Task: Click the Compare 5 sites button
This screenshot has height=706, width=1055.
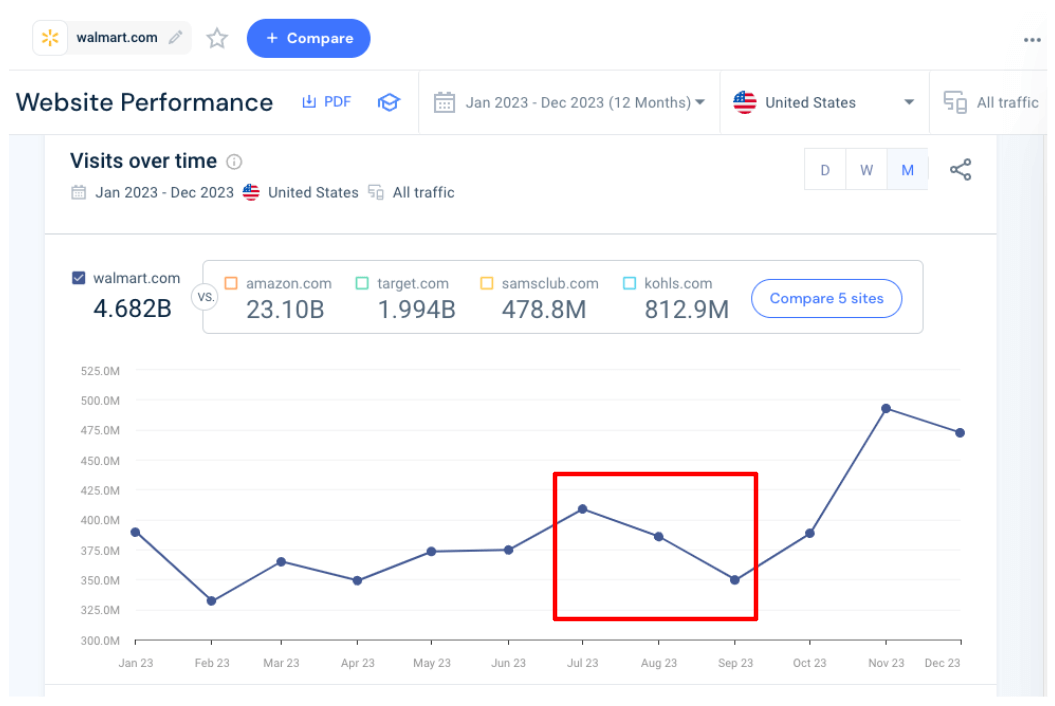Action: (x=826, y=298)
